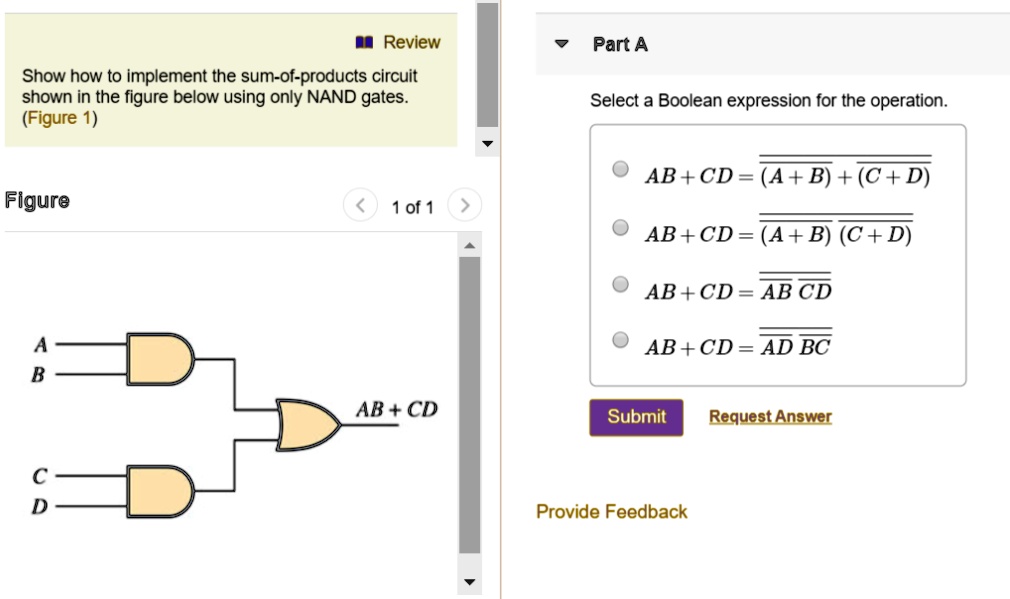Choose the (A+B)(C+D) complemented answer option

coord(620,229)
